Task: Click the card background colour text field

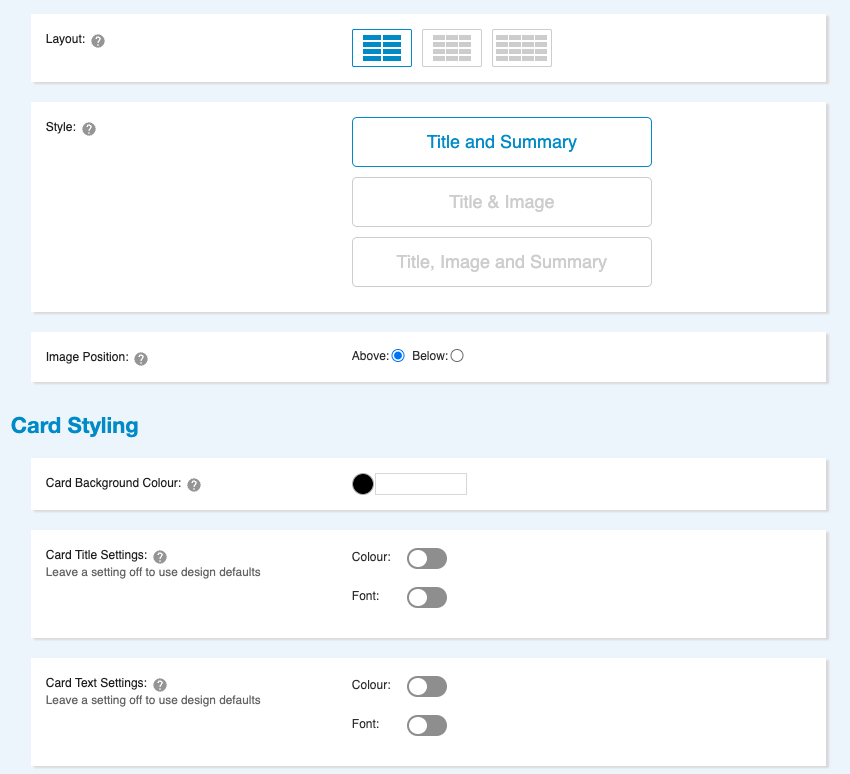Action: click(x=421, y=484)
